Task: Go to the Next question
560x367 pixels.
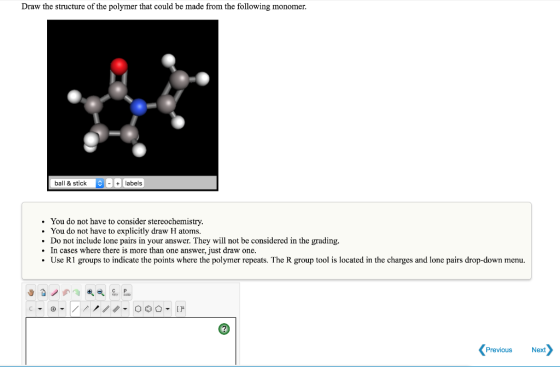Action: click(542, 350)
